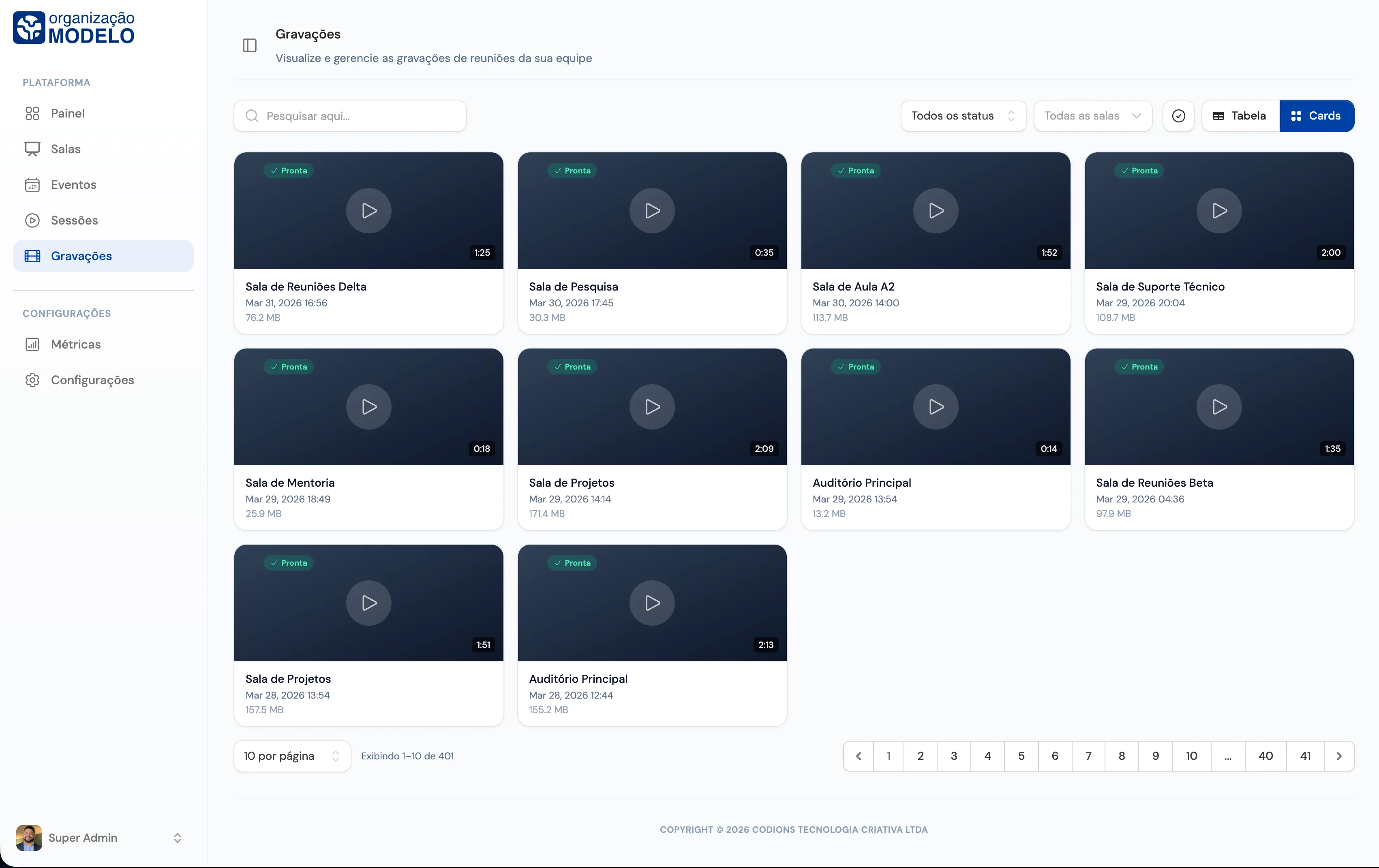Switch to Tabela view

click(x=1240, y=115)
